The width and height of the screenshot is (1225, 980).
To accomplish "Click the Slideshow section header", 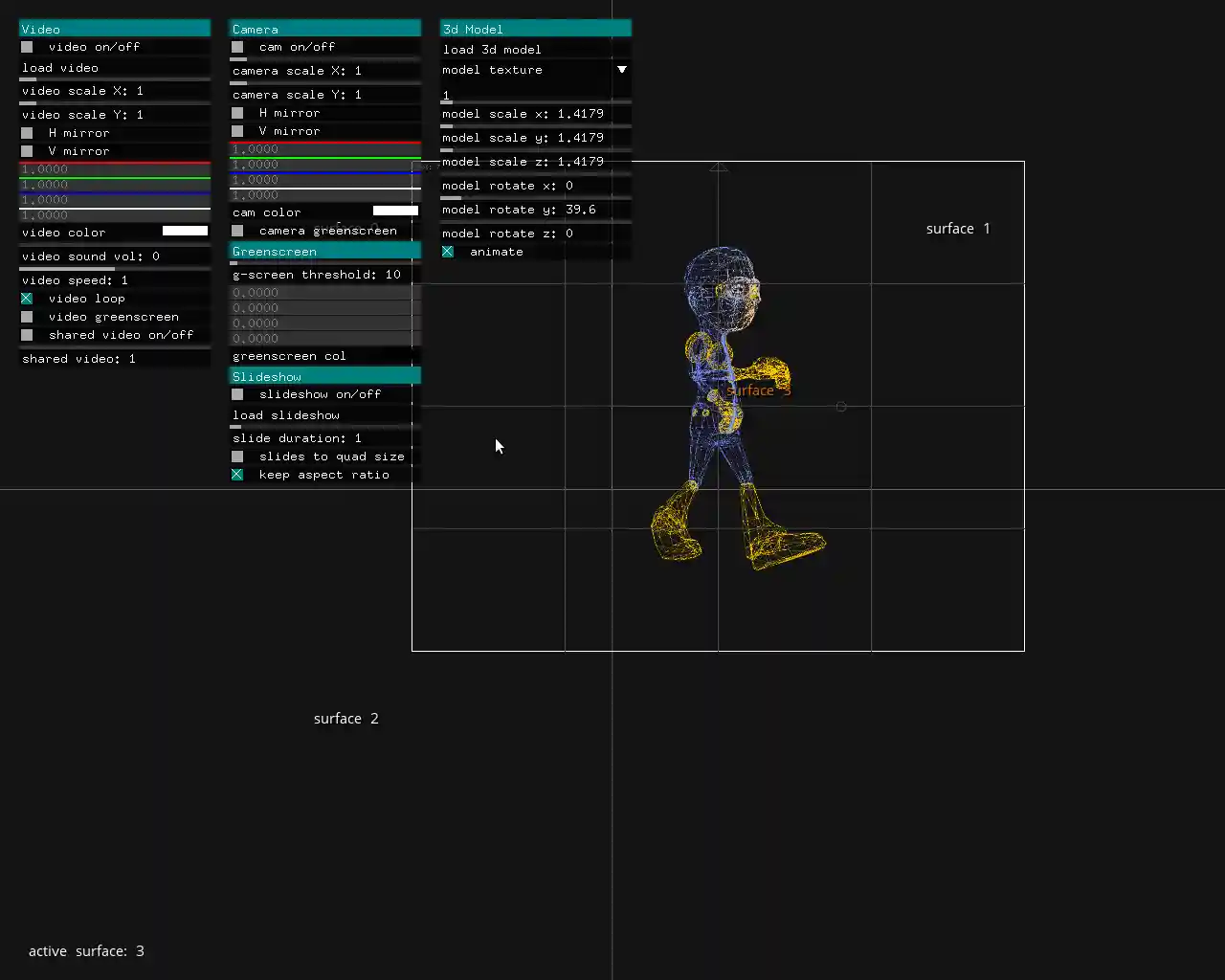I will tap(325, 376).
